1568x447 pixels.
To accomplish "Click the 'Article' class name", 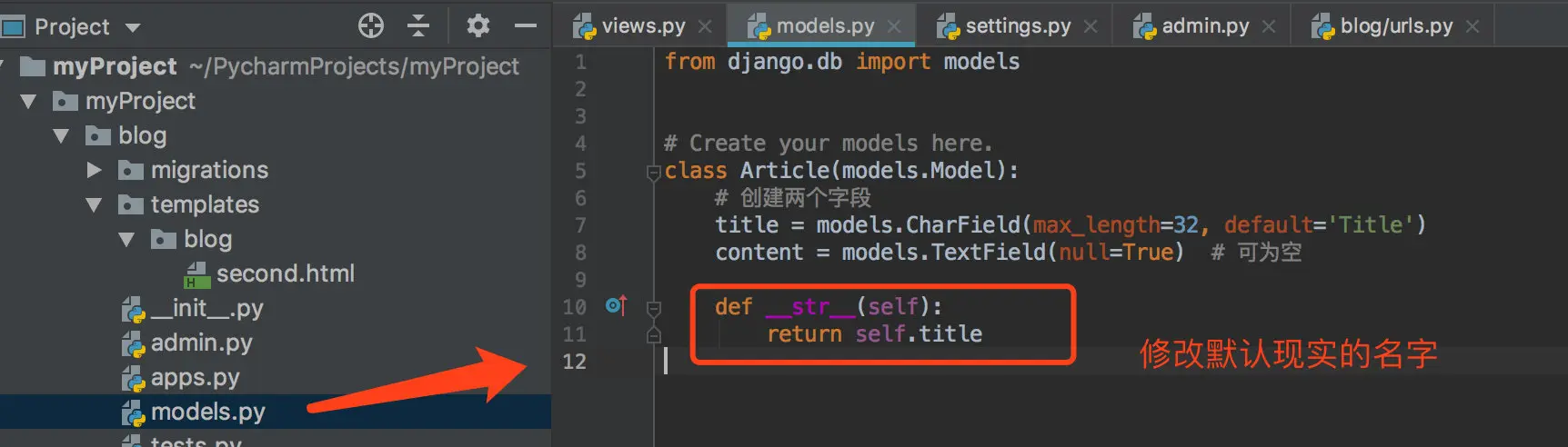I will point(785,170).
